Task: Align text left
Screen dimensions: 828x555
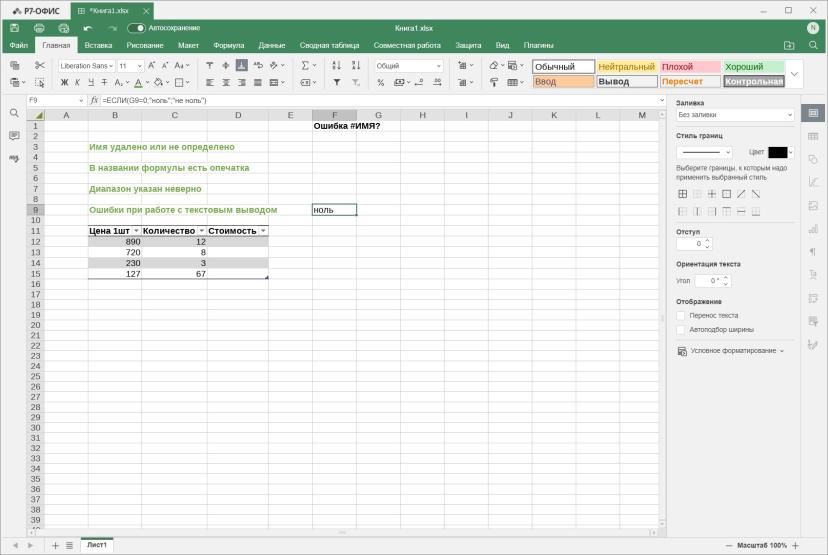Action: coord(210,82)
